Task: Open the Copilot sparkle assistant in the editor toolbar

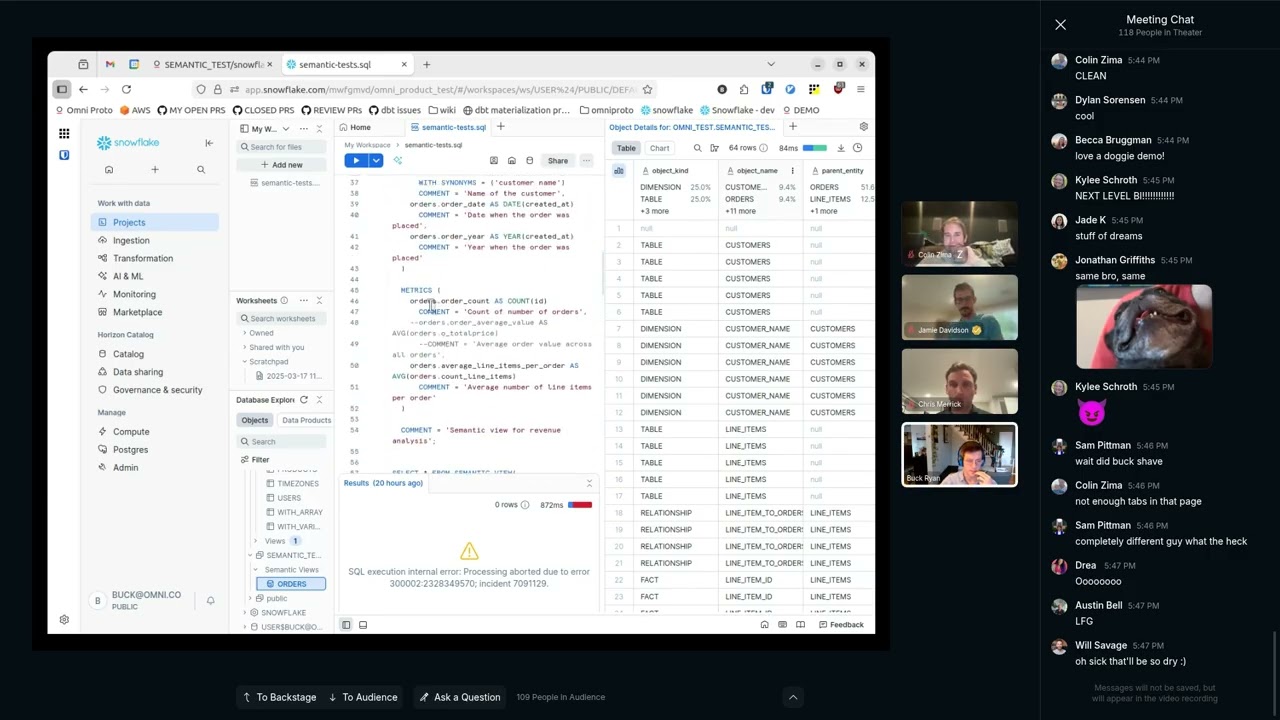Action: pos(397,160)
